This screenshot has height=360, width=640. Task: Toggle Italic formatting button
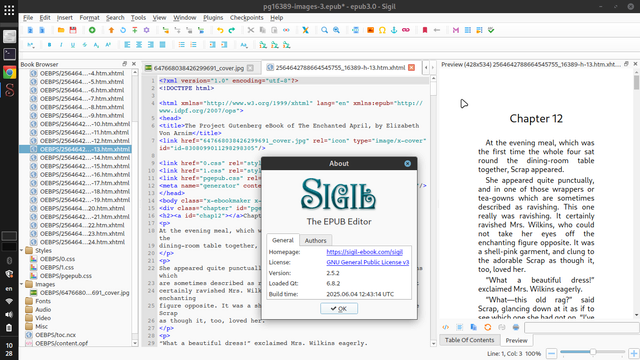point(61,45)
